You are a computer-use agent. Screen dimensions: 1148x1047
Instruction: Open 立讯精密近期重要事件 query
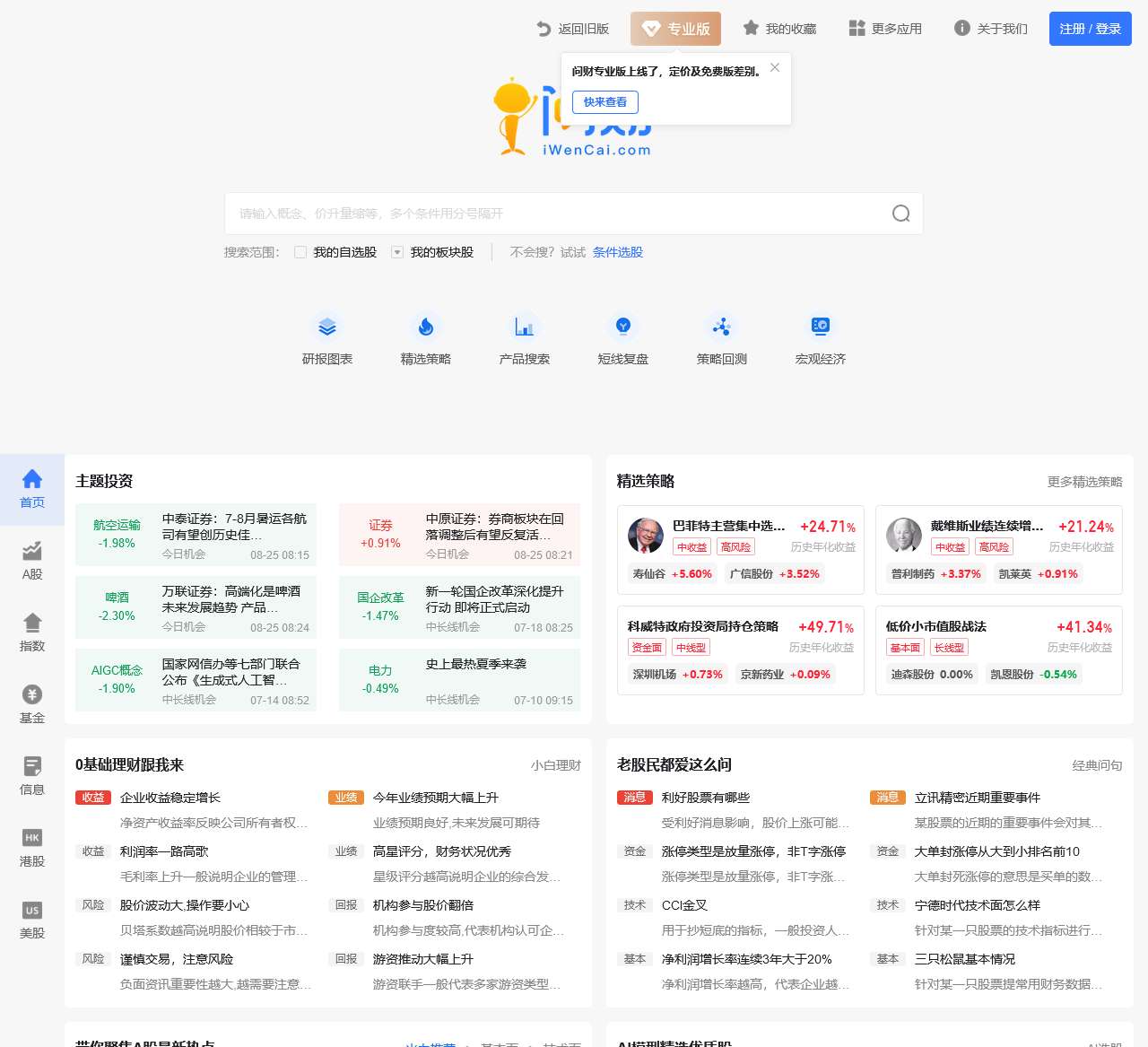978,798
